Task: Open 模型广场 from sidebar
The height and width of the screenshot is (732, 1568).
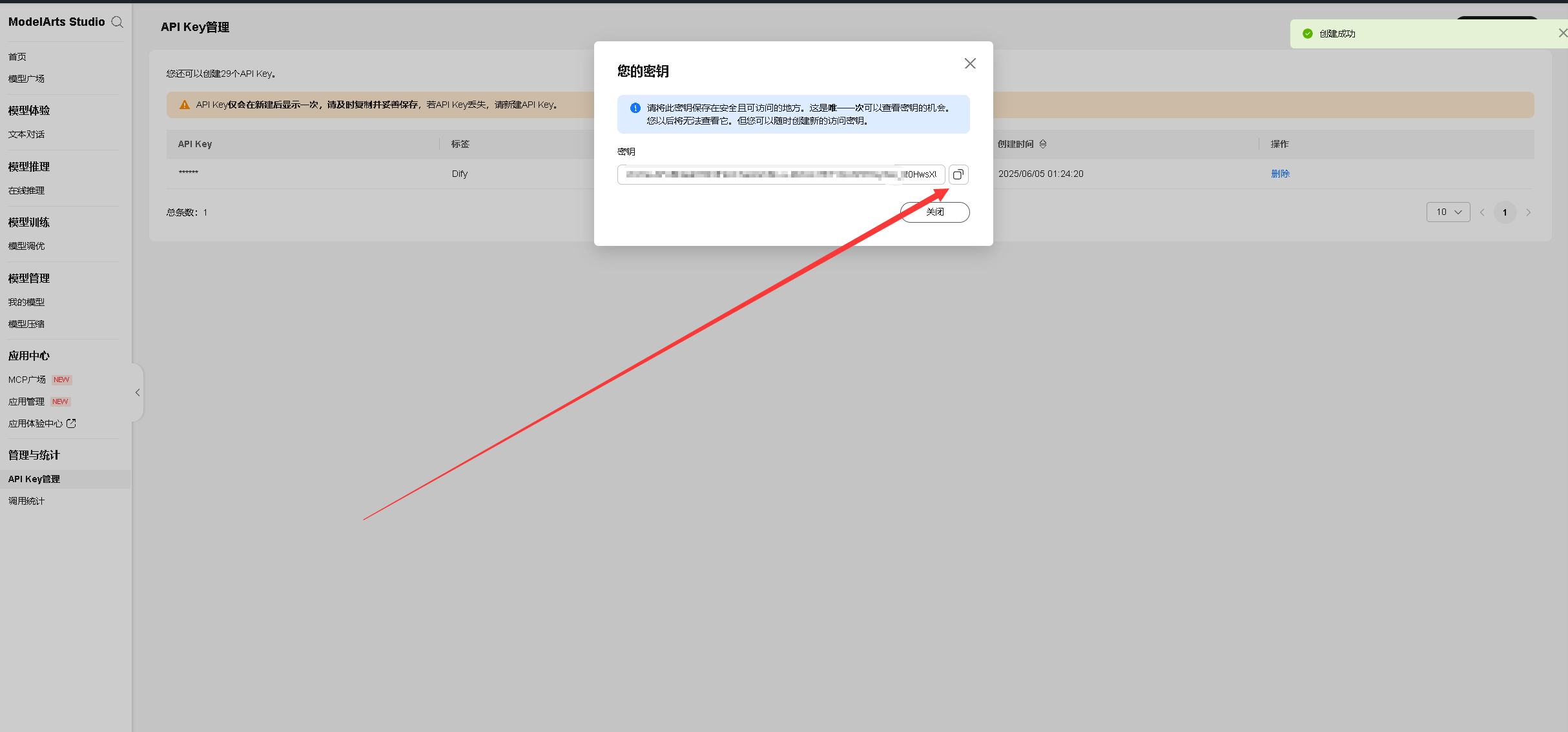Action: point(26,79)
